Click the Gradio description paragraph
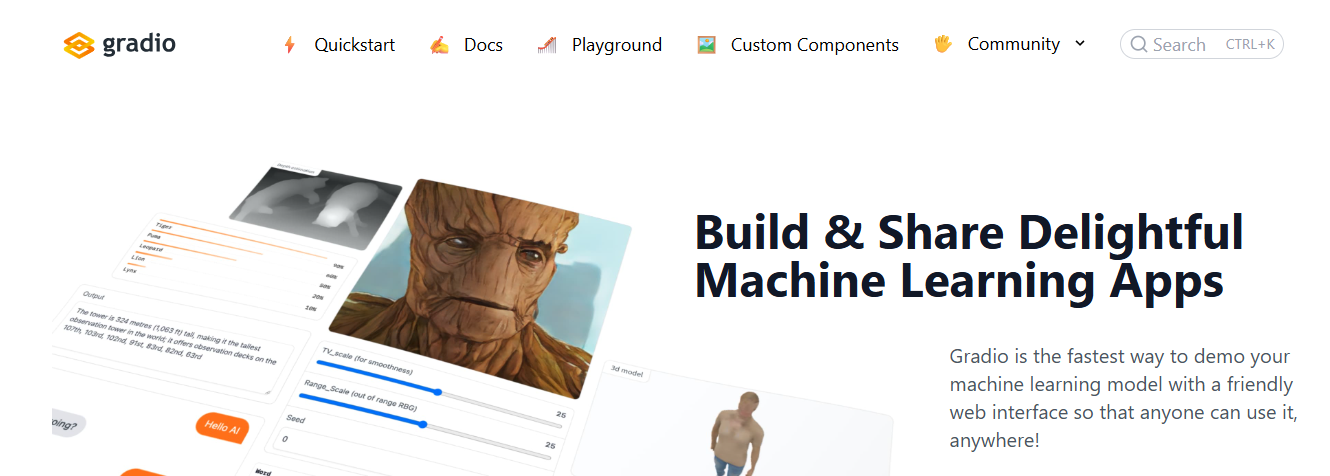 tap(1122, 399)
